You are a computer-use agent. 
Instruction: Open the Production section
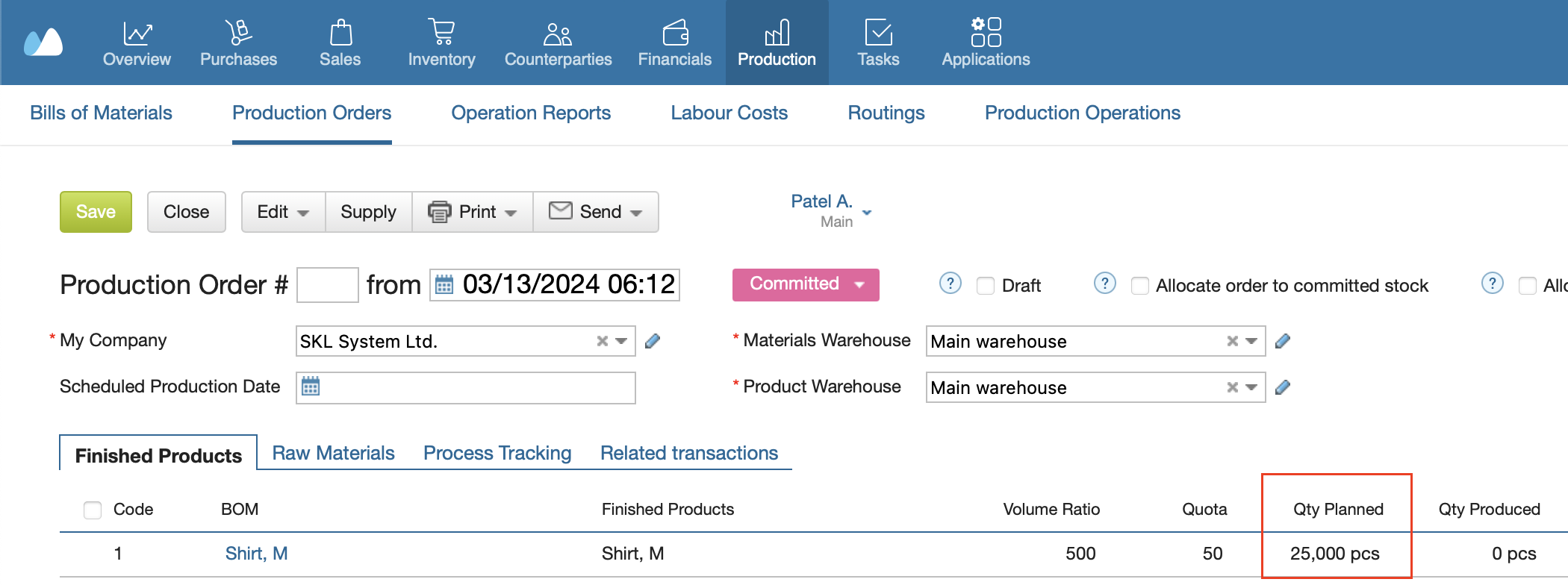(777, 43)
